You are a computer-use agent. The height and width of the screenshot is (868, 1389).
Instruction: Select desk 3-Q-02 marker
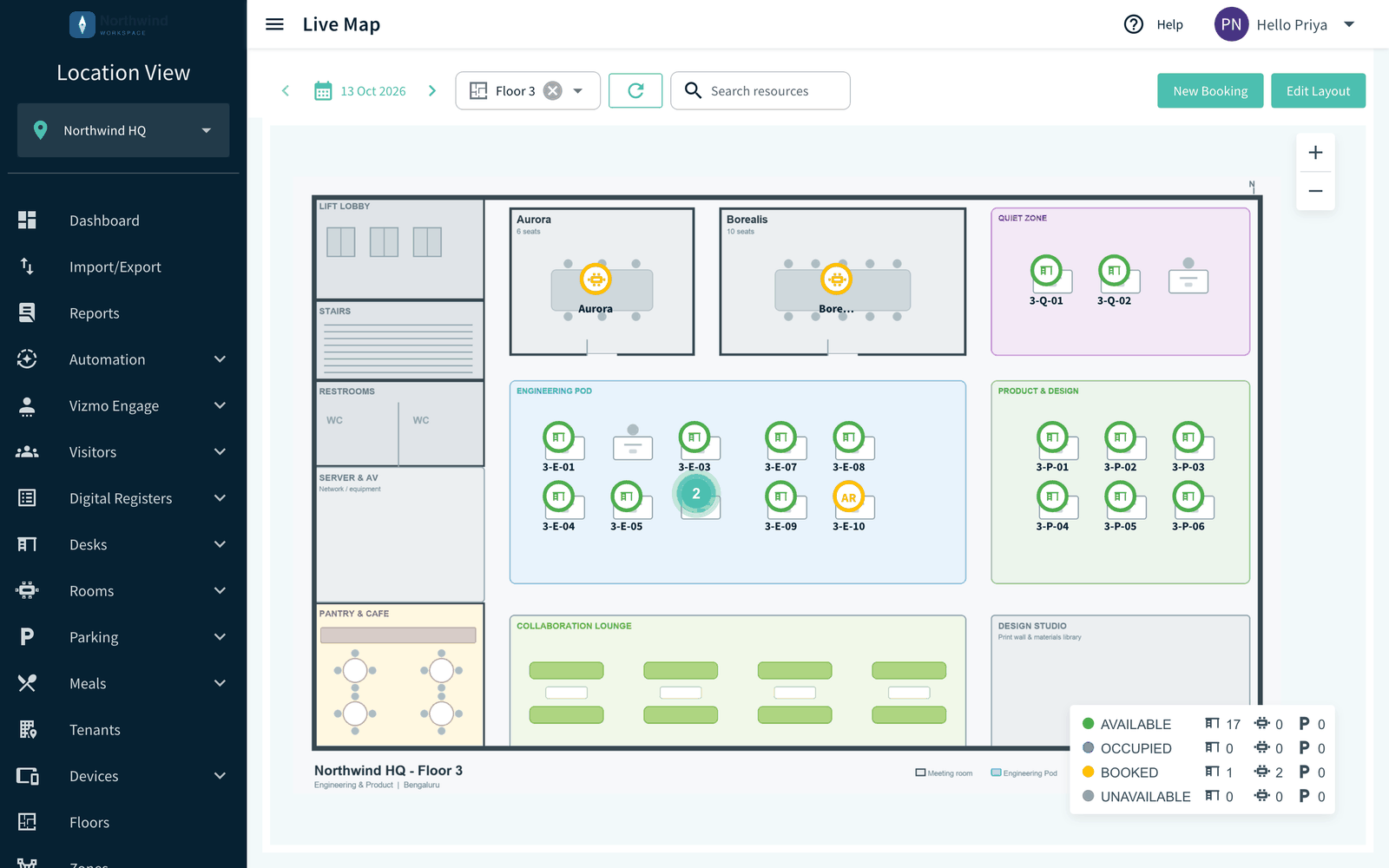point(1114,271)
